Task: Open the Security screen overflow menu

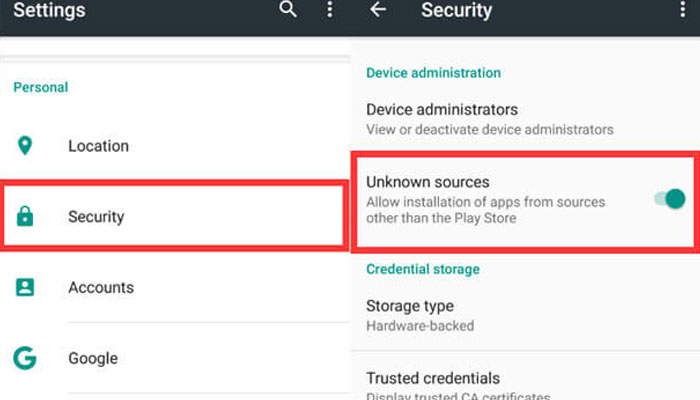Action: click(x=682, y=9)
